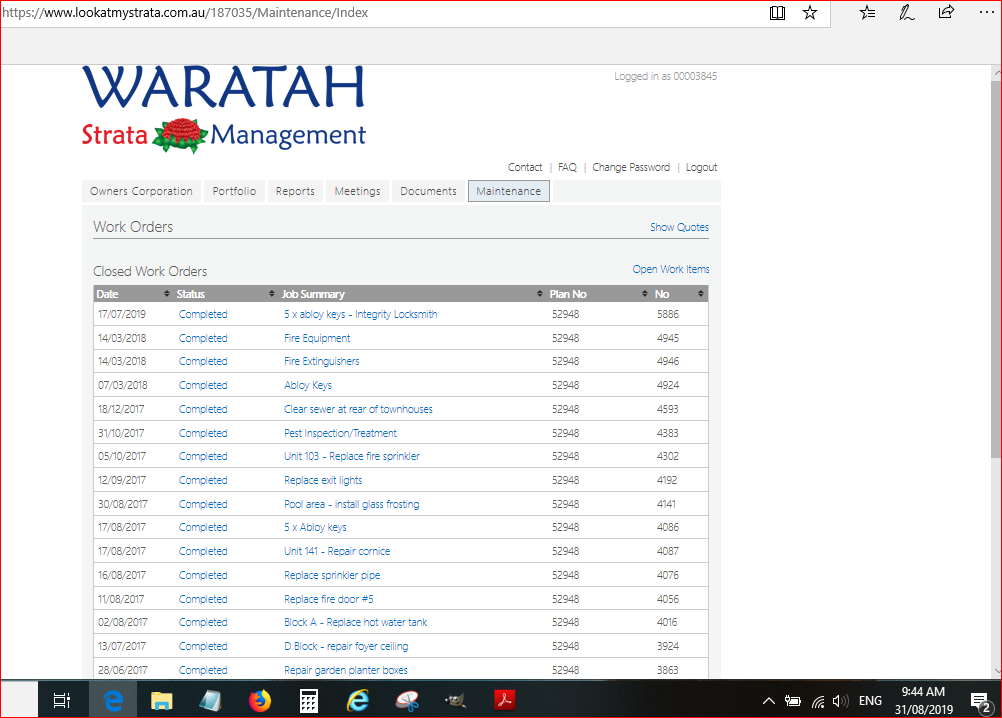Click the Completed status for order 4924
This screenshot has height=718, width=1002.
point(203,385)
